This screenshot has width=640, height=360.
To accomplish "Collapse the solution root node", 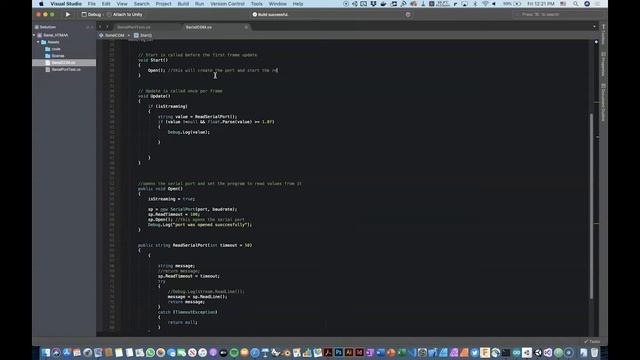I will [x=34, y=35].
